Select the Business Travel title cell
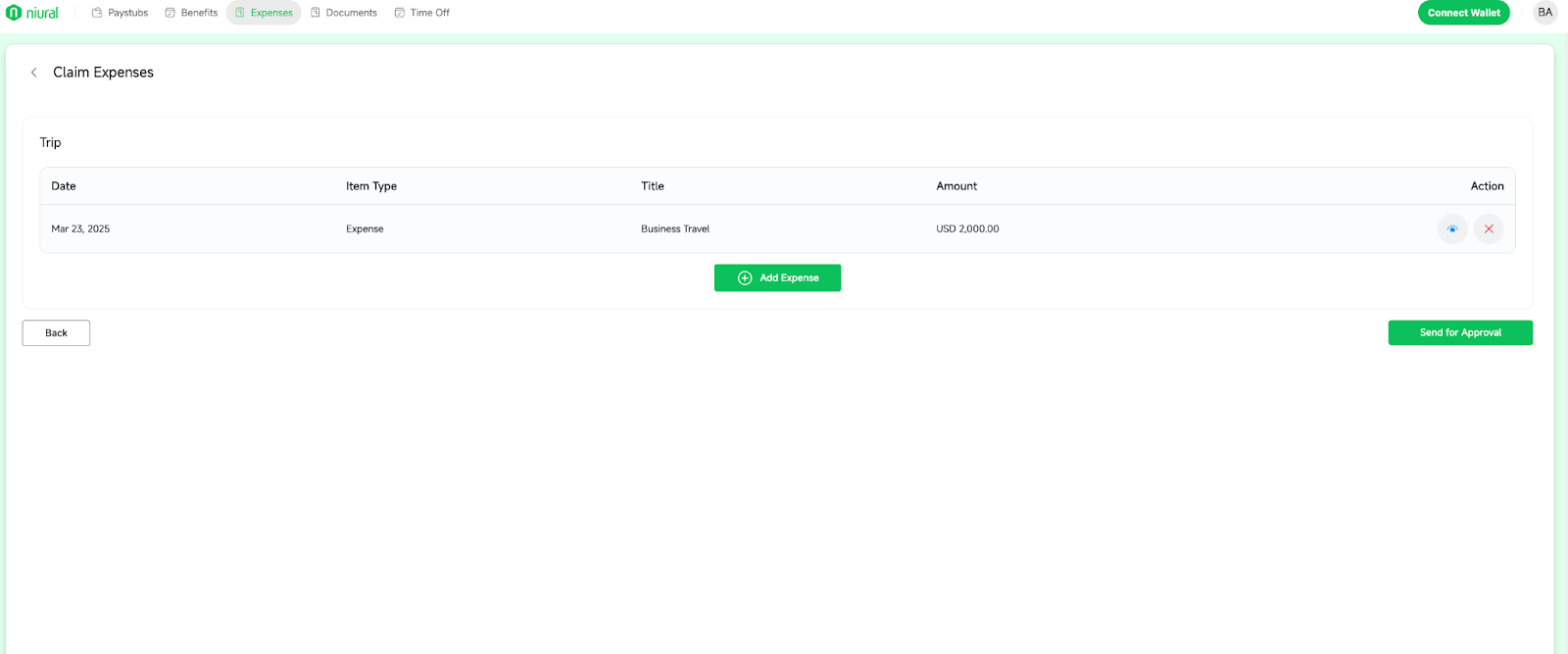This screenshot has height=654, width=1568. [675, 229]
